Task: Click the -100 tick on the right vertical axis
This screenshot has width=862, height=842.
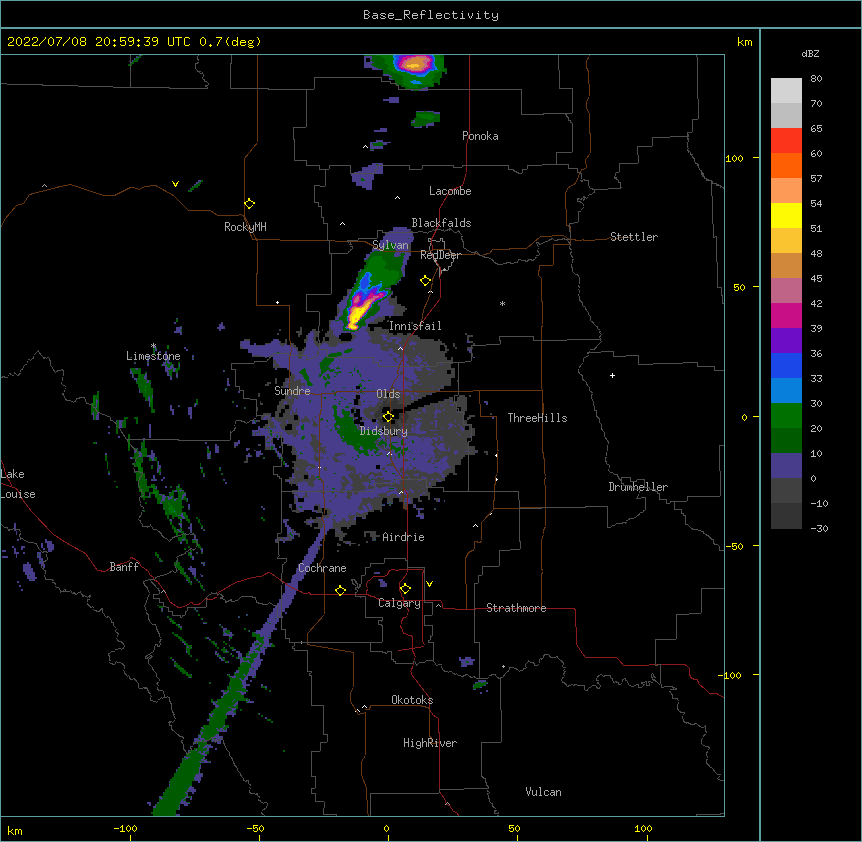Action: 731,675
